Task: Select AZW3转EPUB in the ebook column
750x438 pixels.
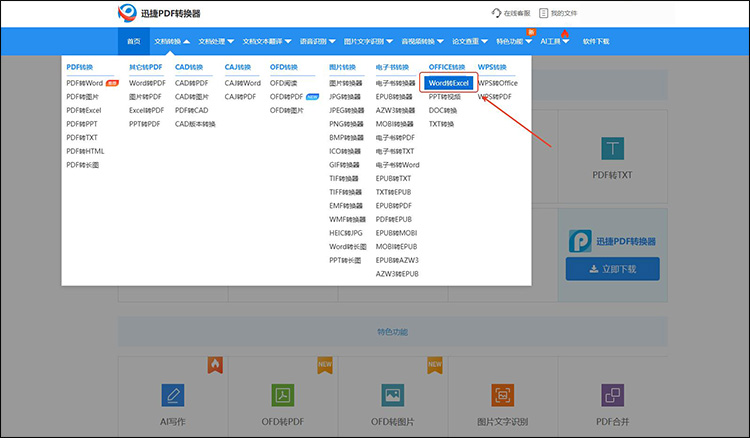Action: [x=397, y=274]
